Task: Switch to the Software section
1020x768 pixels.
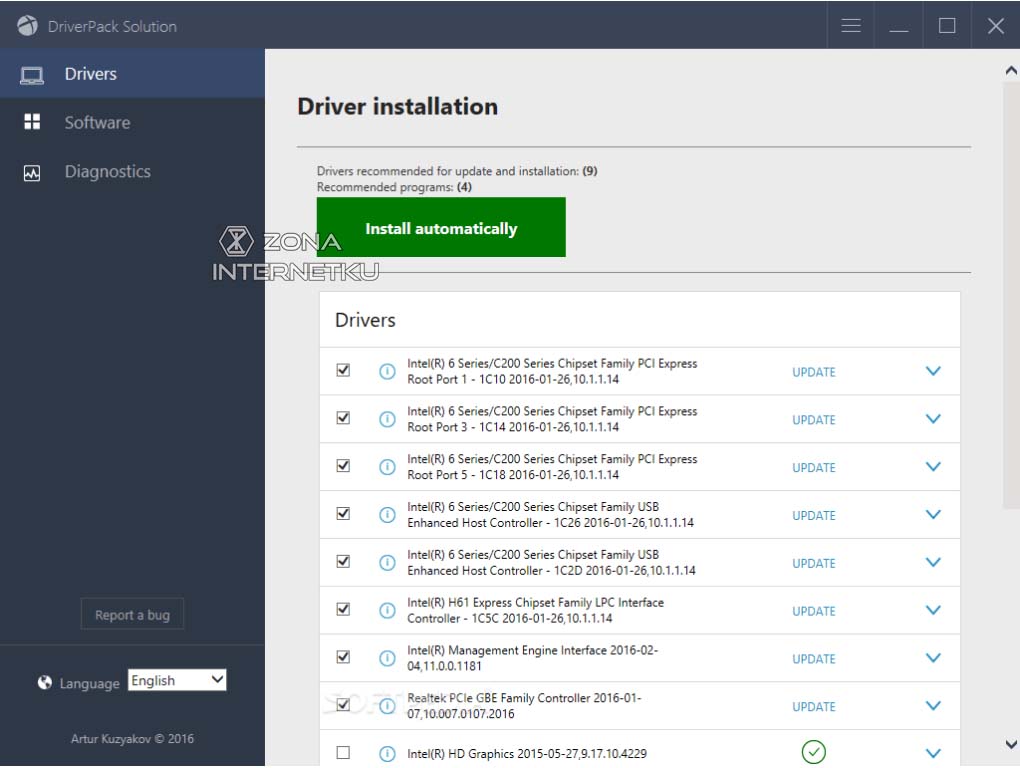Action: point(97,122)
